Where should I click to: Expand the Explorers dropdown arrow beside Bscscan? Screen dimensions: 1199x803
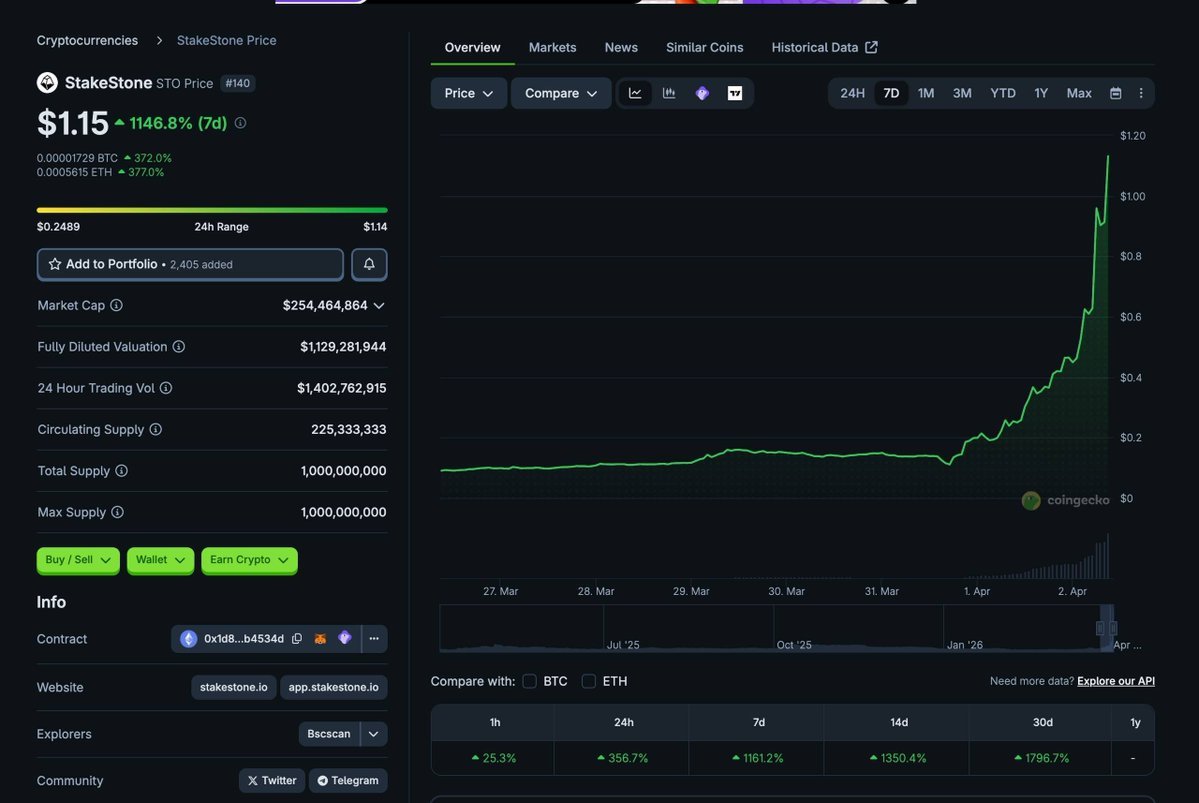pyautogui.click(x=373, y=734)
